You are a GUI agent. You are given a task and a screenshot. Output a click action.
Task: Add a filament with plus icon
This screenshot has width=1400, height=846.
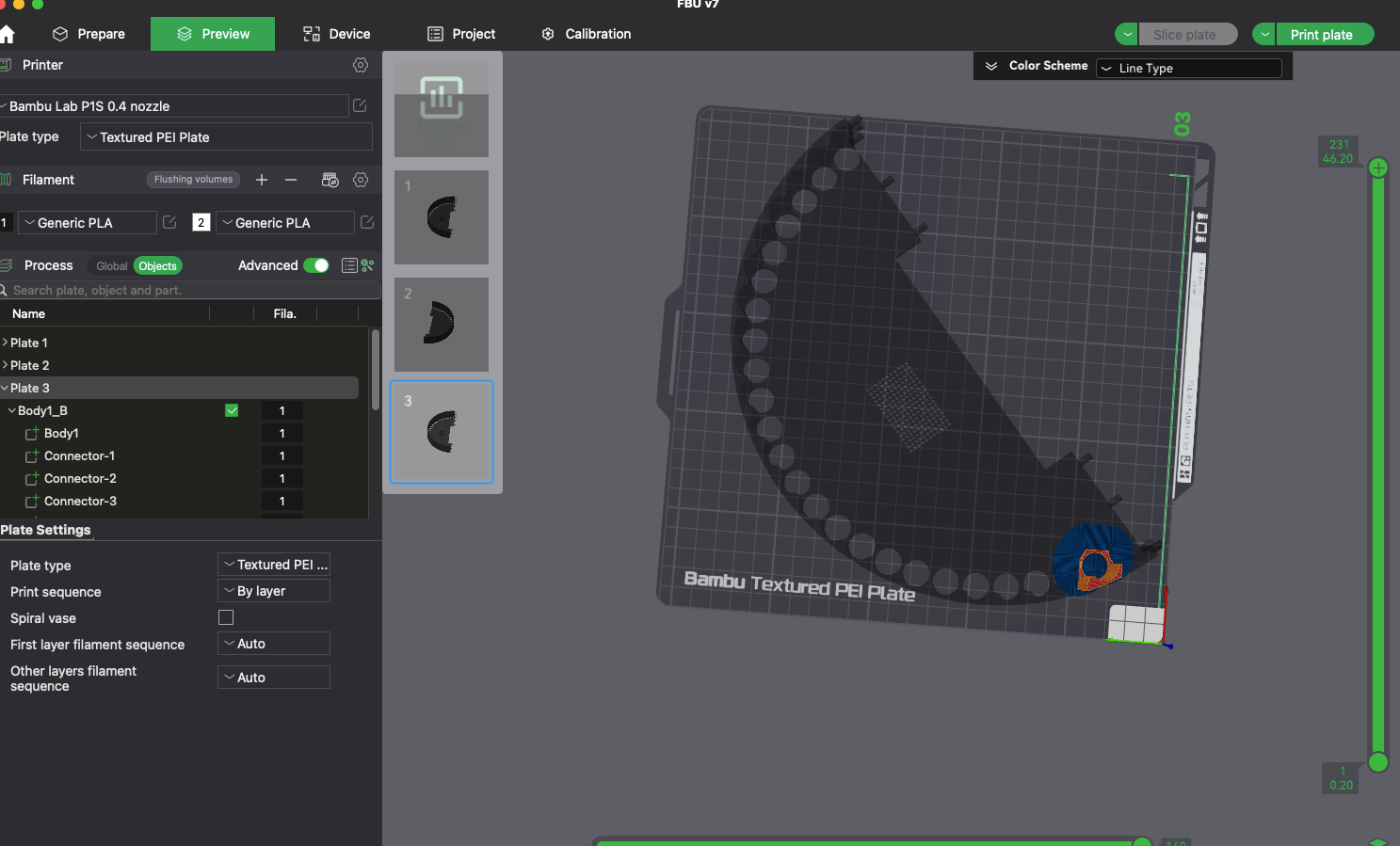tap(262, 180)
